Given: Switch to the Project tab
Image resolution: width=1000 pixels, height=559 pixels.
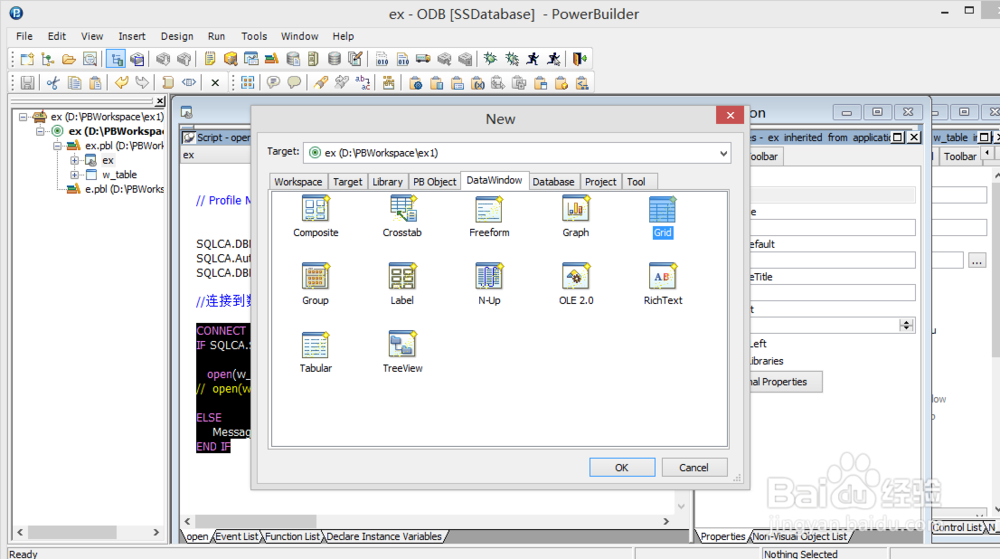Looking at the screenshot, I should point(601,182).
